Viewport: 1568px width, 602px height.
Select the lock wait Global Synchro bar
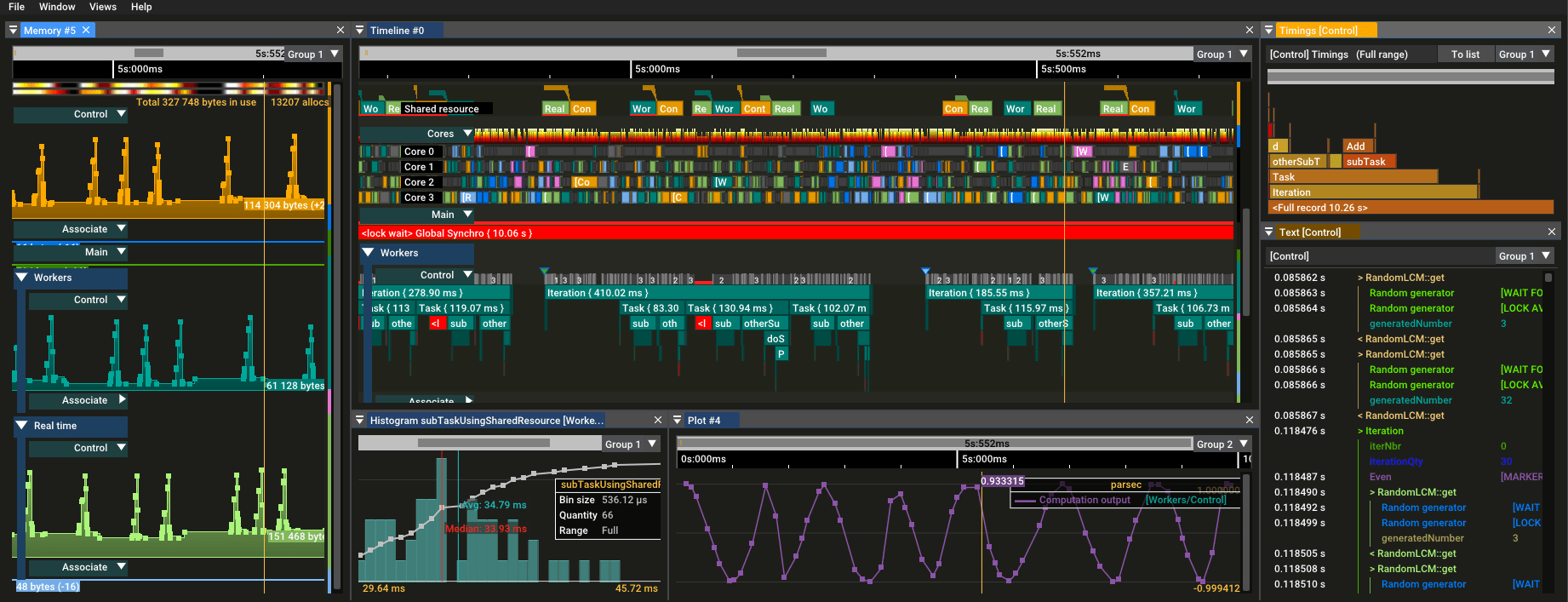[x=796, y=232]
